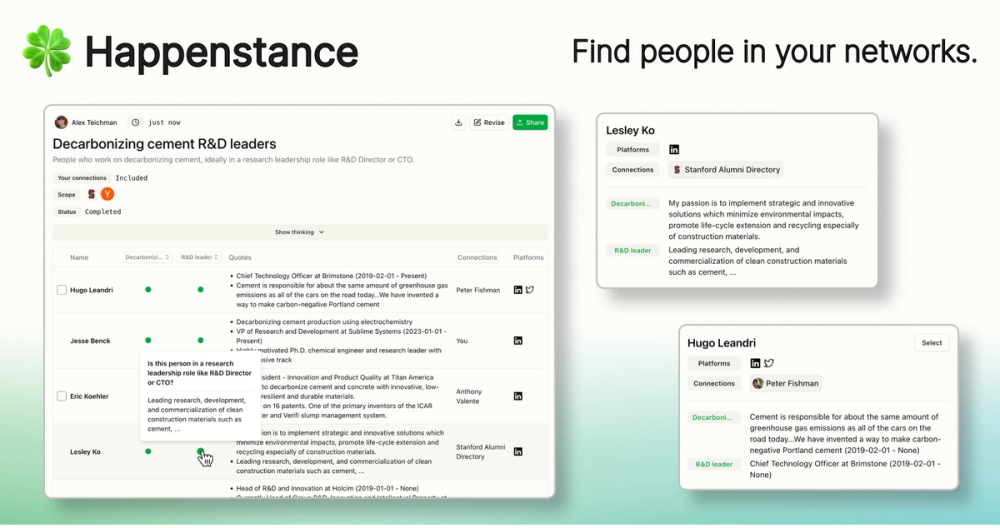
Task: Click the 'Decarbonizing cement R&D leaders' title
Action: point(164,144)
